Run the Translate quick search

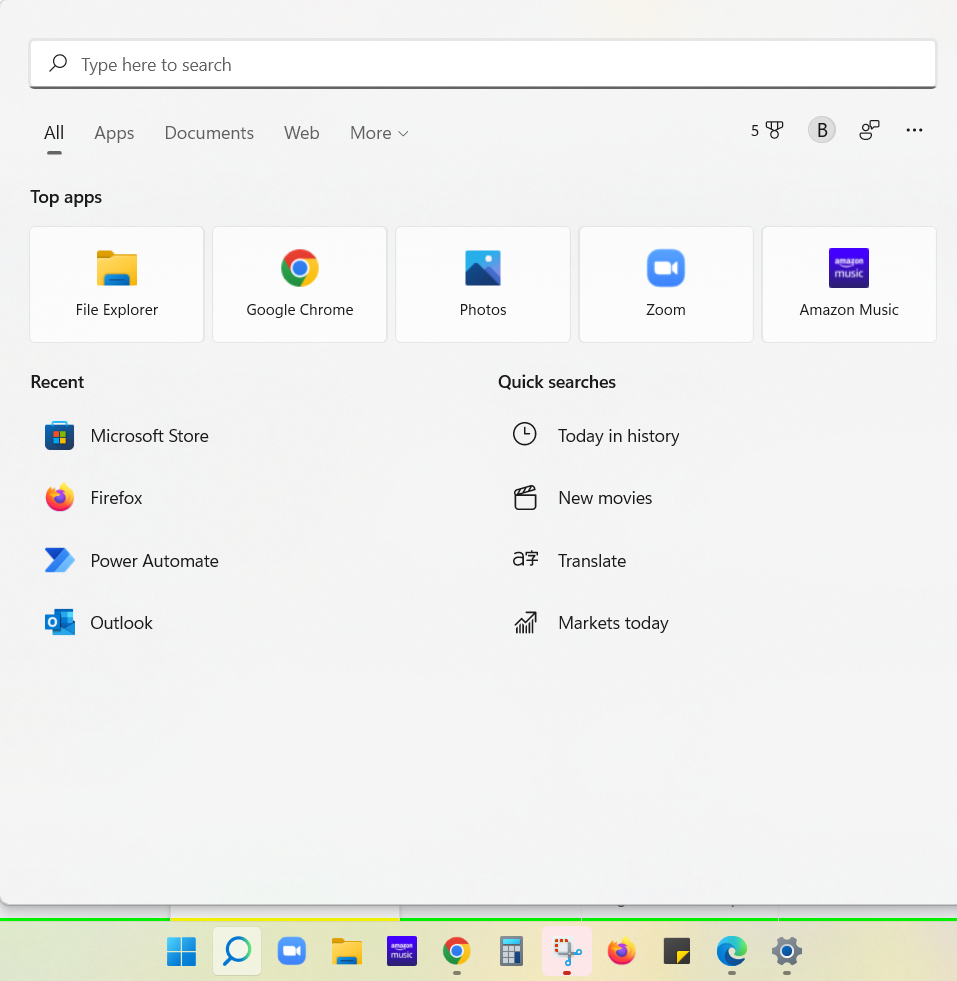coord(592,560)
